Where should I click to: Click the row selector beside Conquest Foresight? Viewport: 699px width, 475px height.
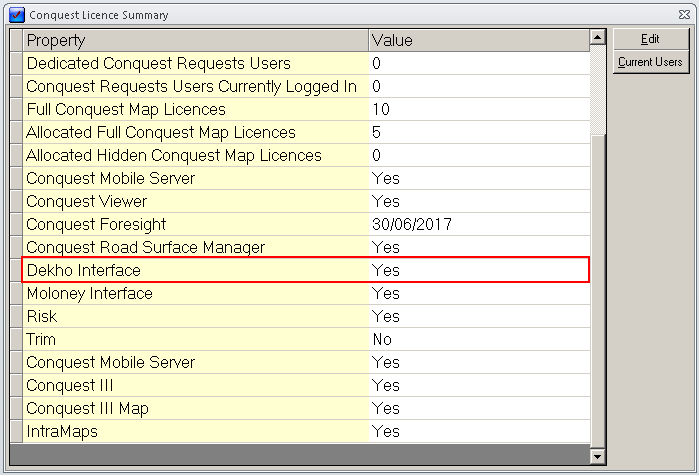16,225
